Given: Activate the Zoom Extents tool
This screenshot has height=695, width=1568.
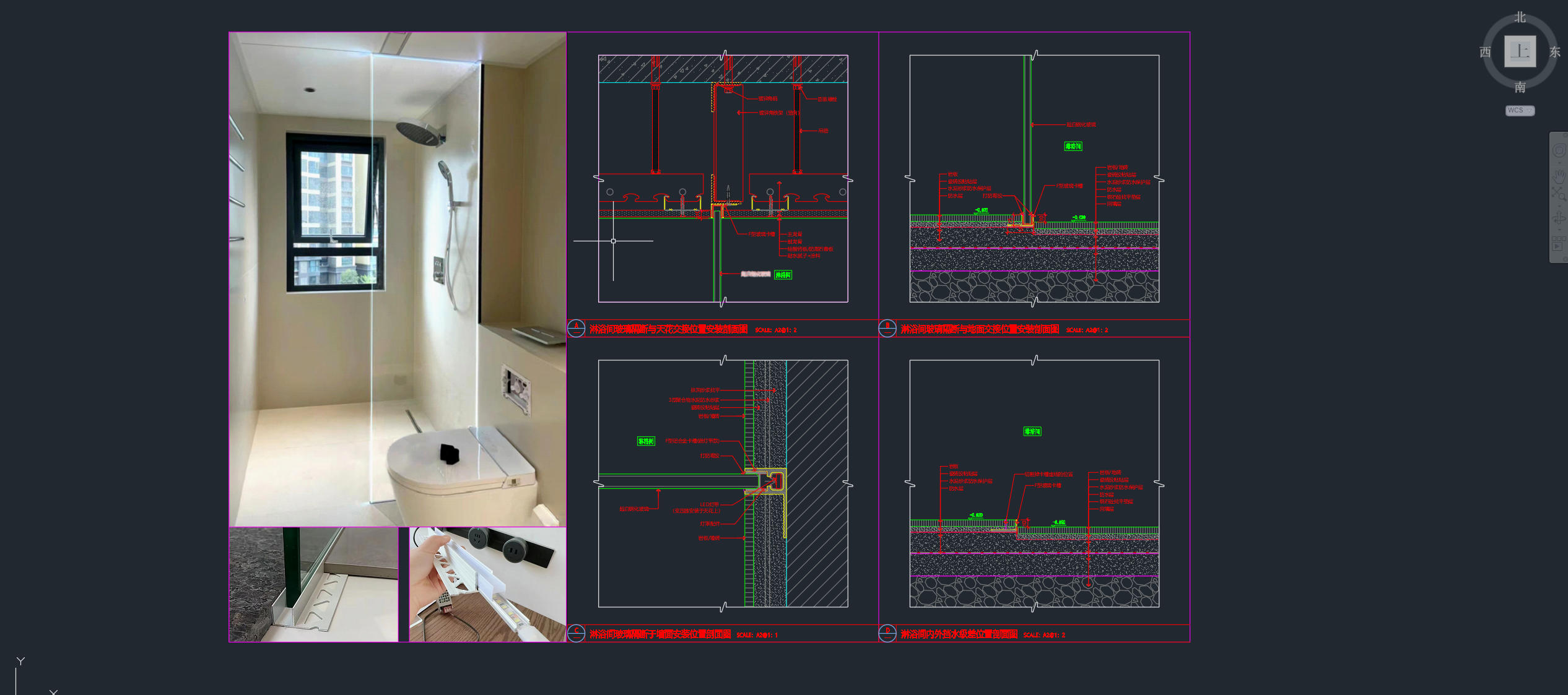Looking at the screenshot, I should (x=1559, y=194).
